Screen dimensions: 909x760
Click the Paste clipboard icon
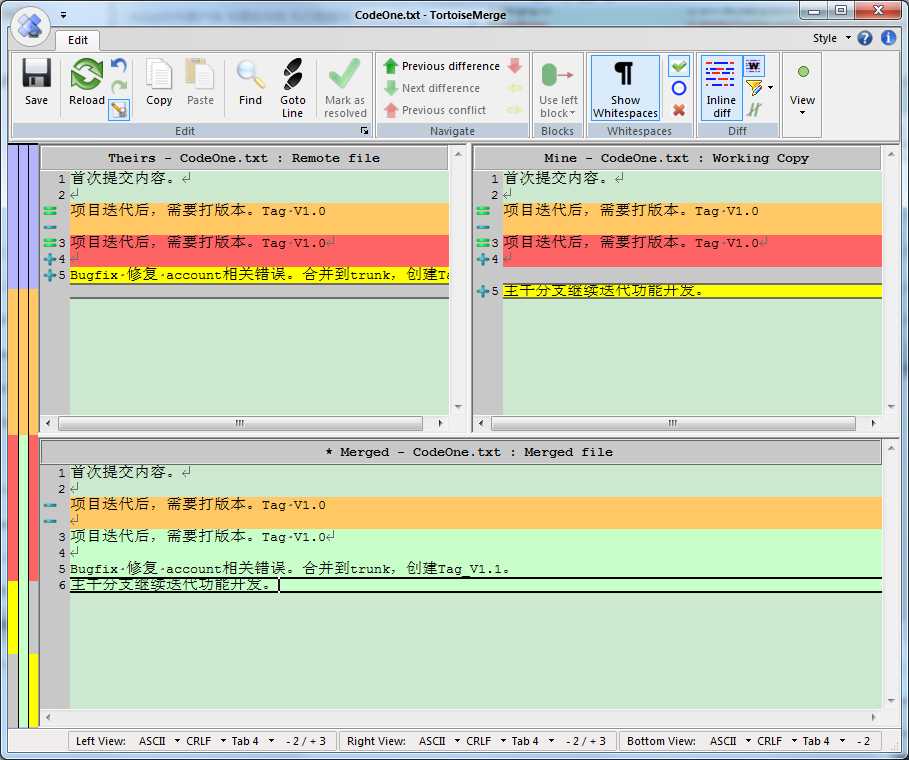[200, 82]
